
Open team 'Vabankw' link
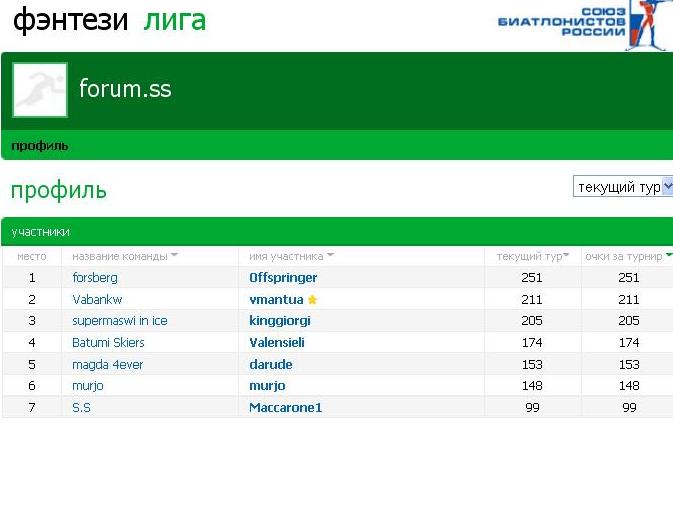click(x=97, y=300)
